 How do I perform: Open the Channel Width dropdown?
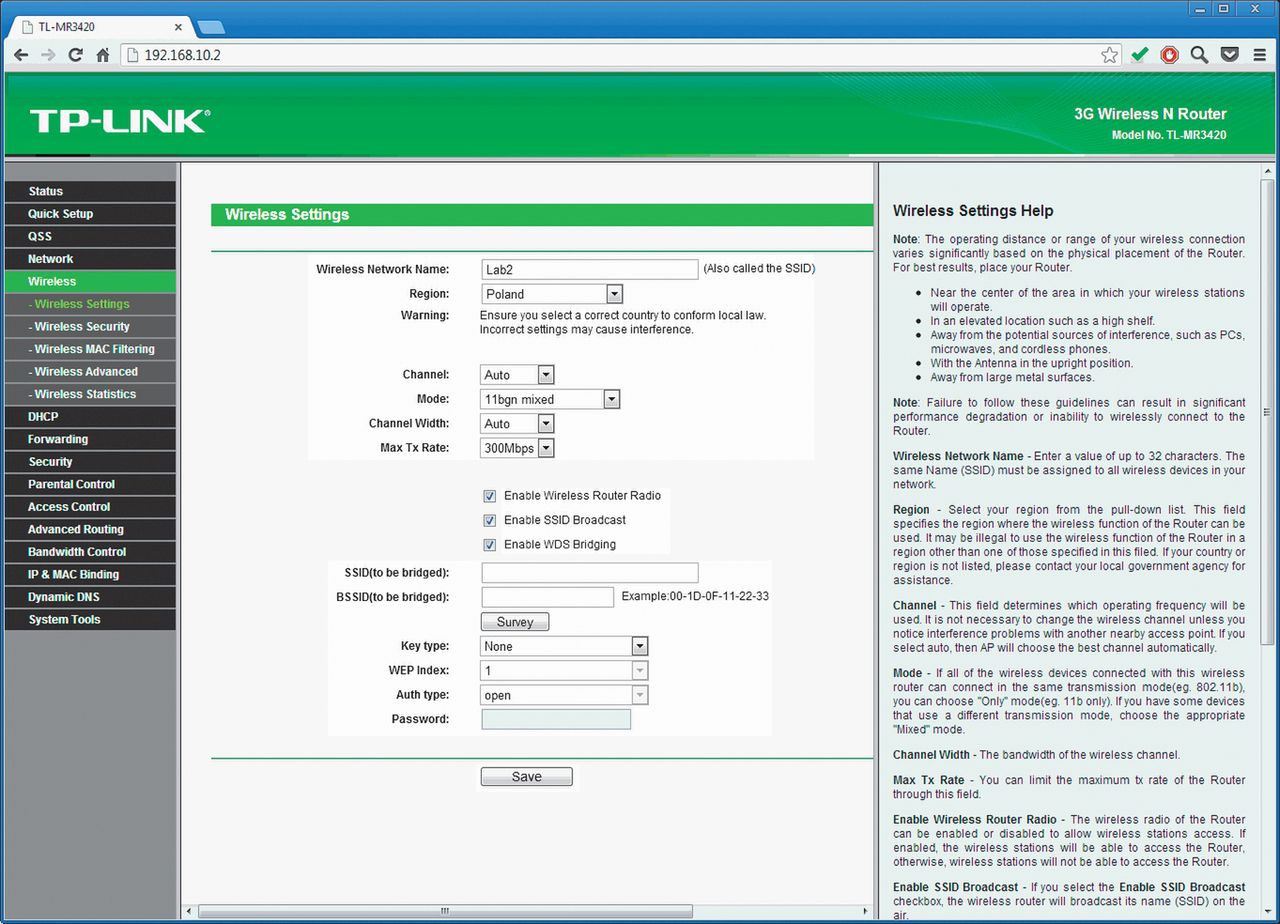(517, 424)
